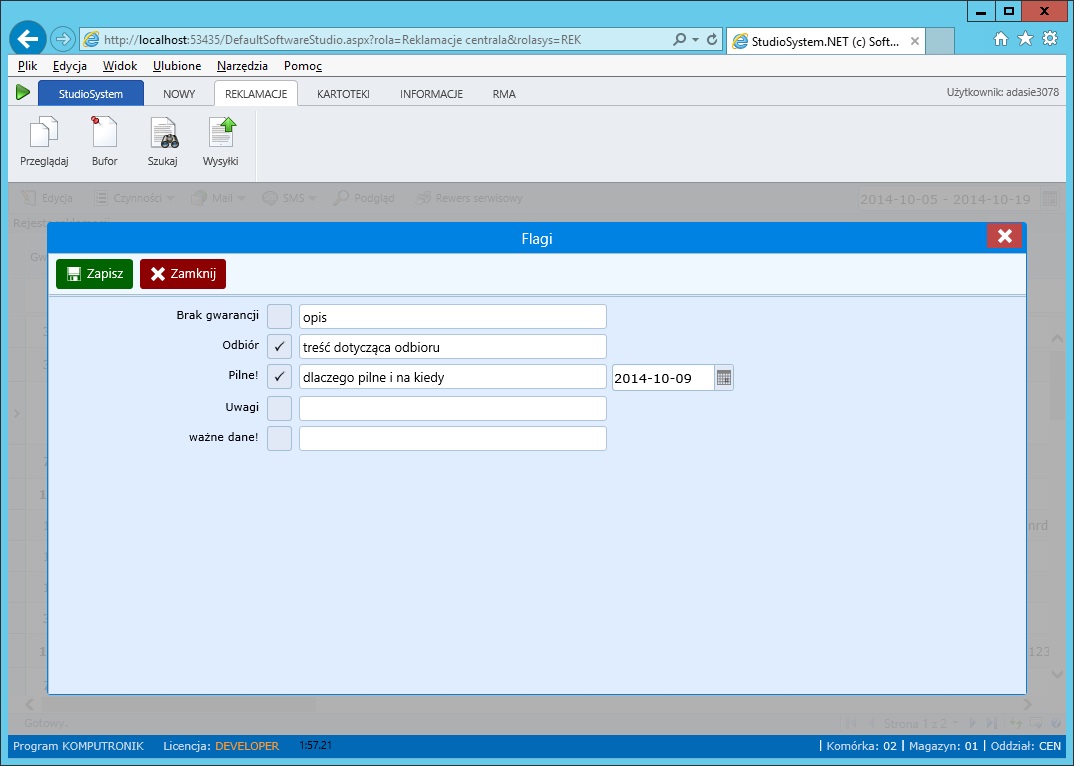Screen dimensions: 1074x766
Task: Open the calendar picker beside the date
Action: tap(724, 377)
